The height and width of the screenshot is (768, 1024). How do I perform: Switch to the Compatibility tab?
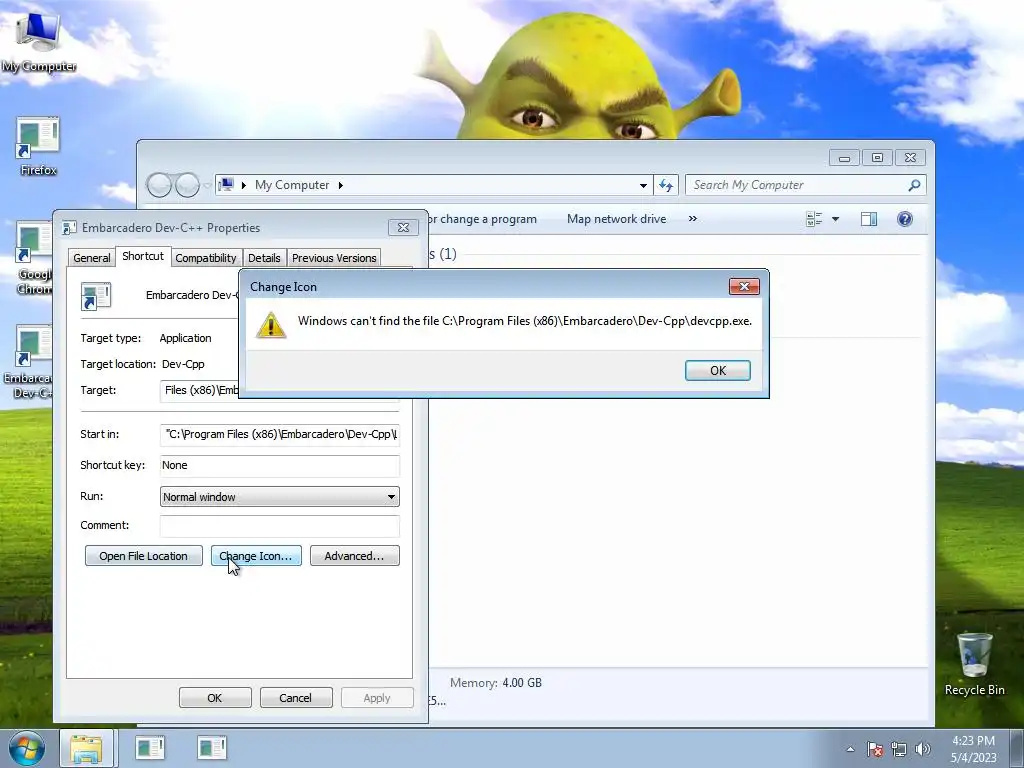[206, 258]
